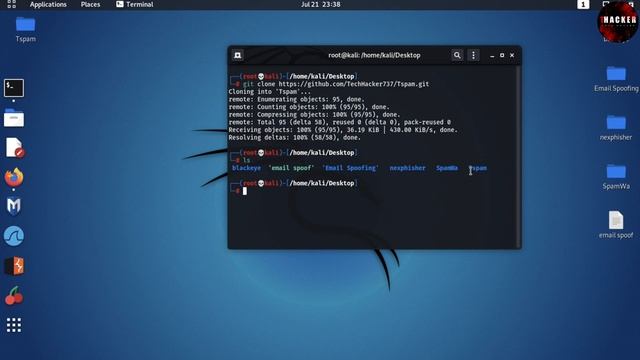Click the clock showing Jul 21 23:38
The width and height of the screenshot is (640, 360).
coord(320,4)
